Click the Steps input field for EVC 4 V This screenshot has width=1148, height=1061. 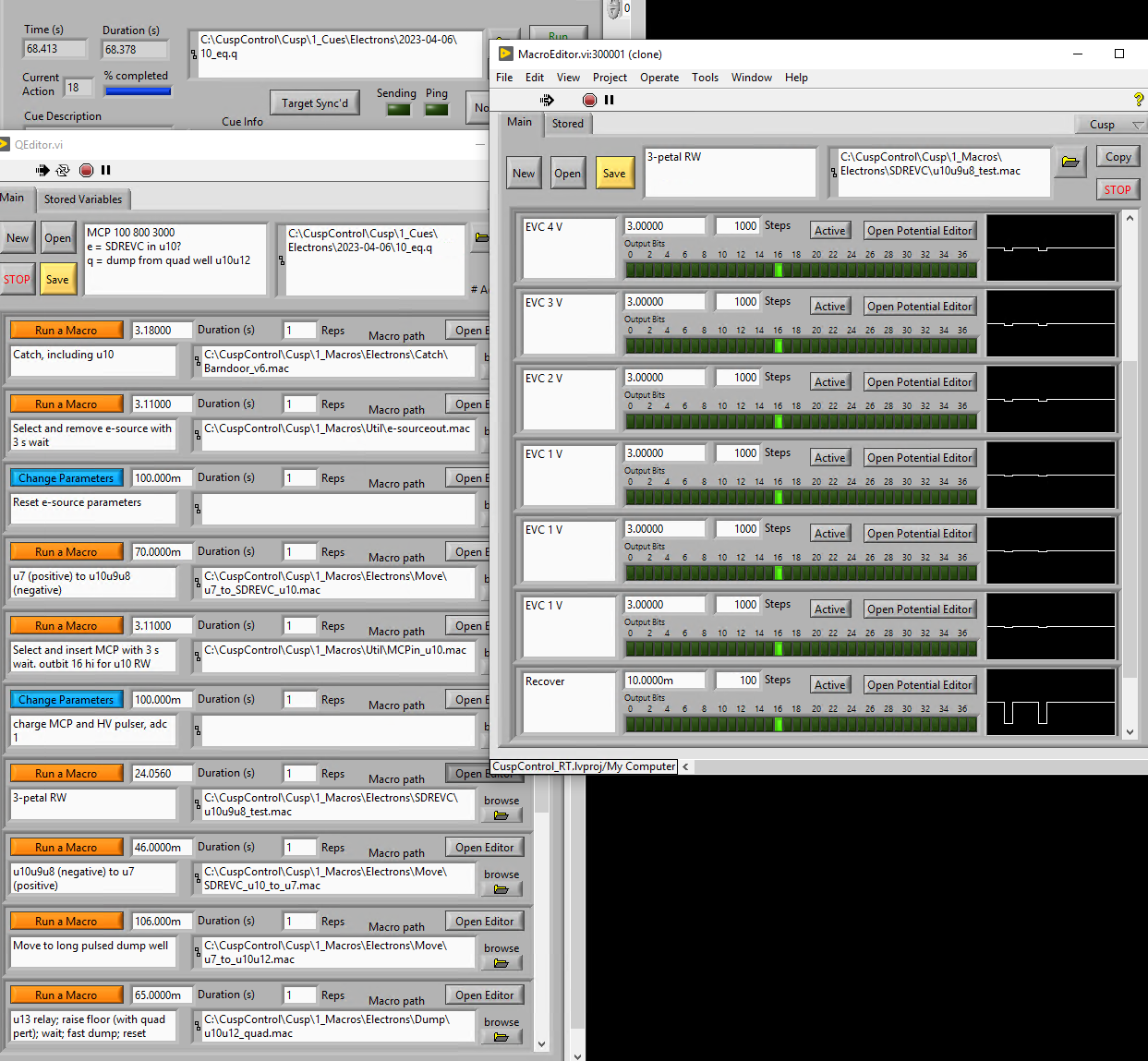737,226
